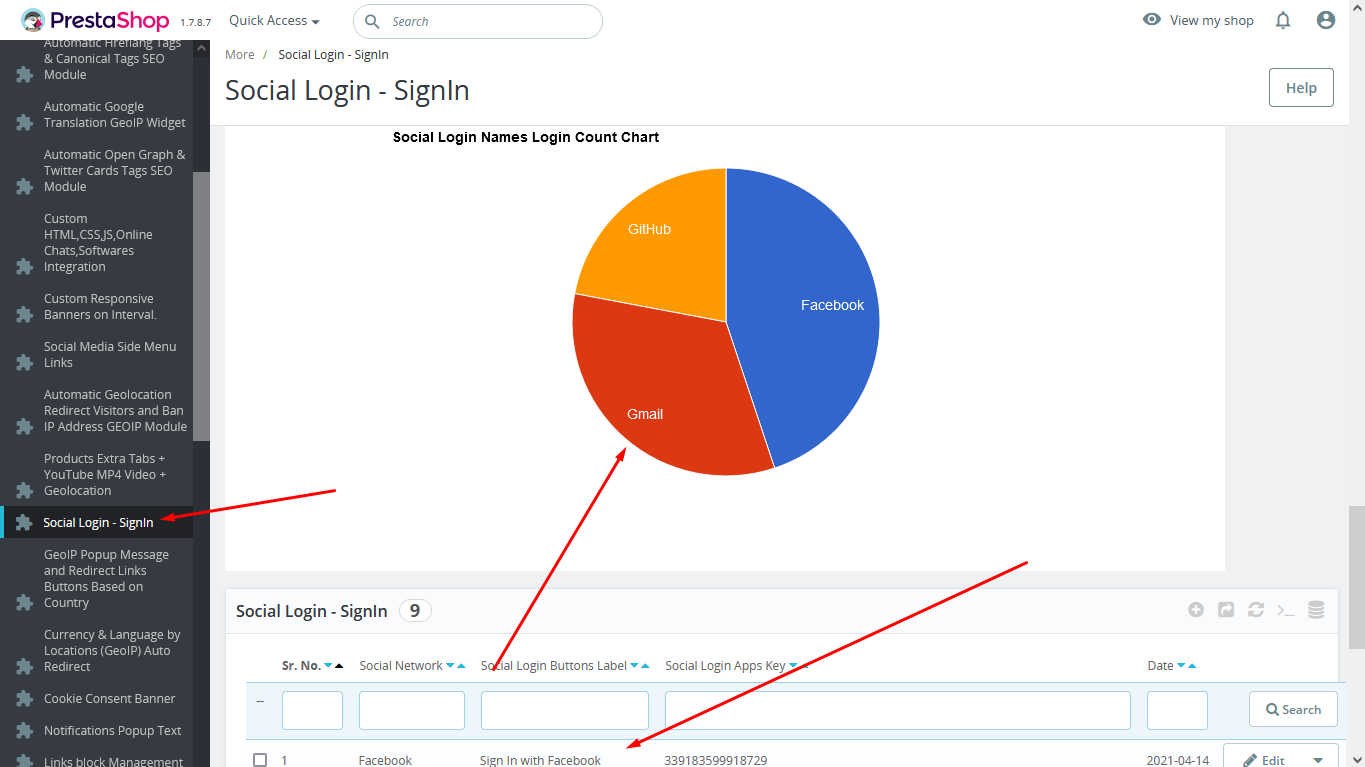Click the Facebook cell in Social Network column

(385, 761)
